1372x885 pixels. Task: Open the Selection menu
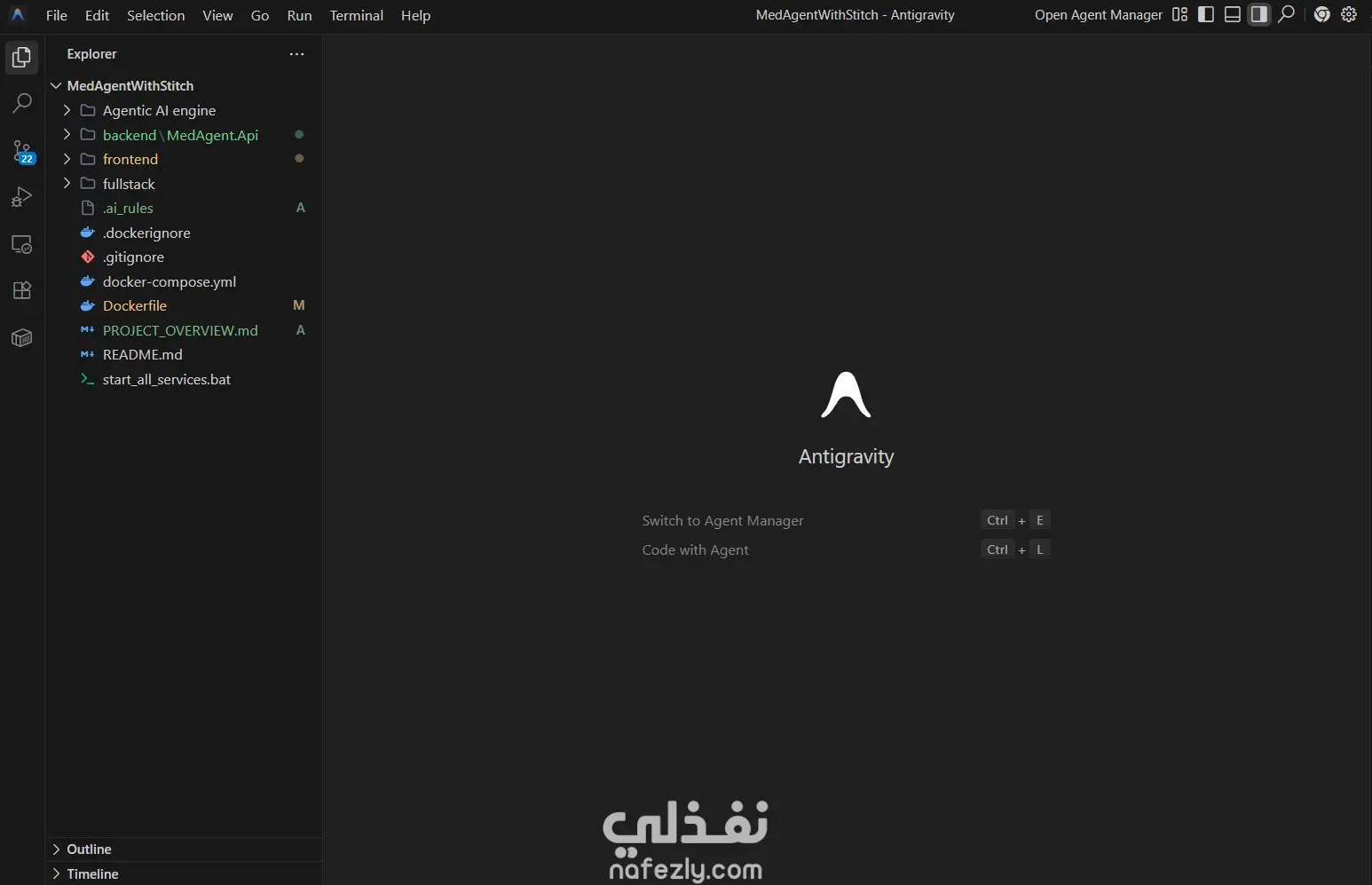coord(155,15)
